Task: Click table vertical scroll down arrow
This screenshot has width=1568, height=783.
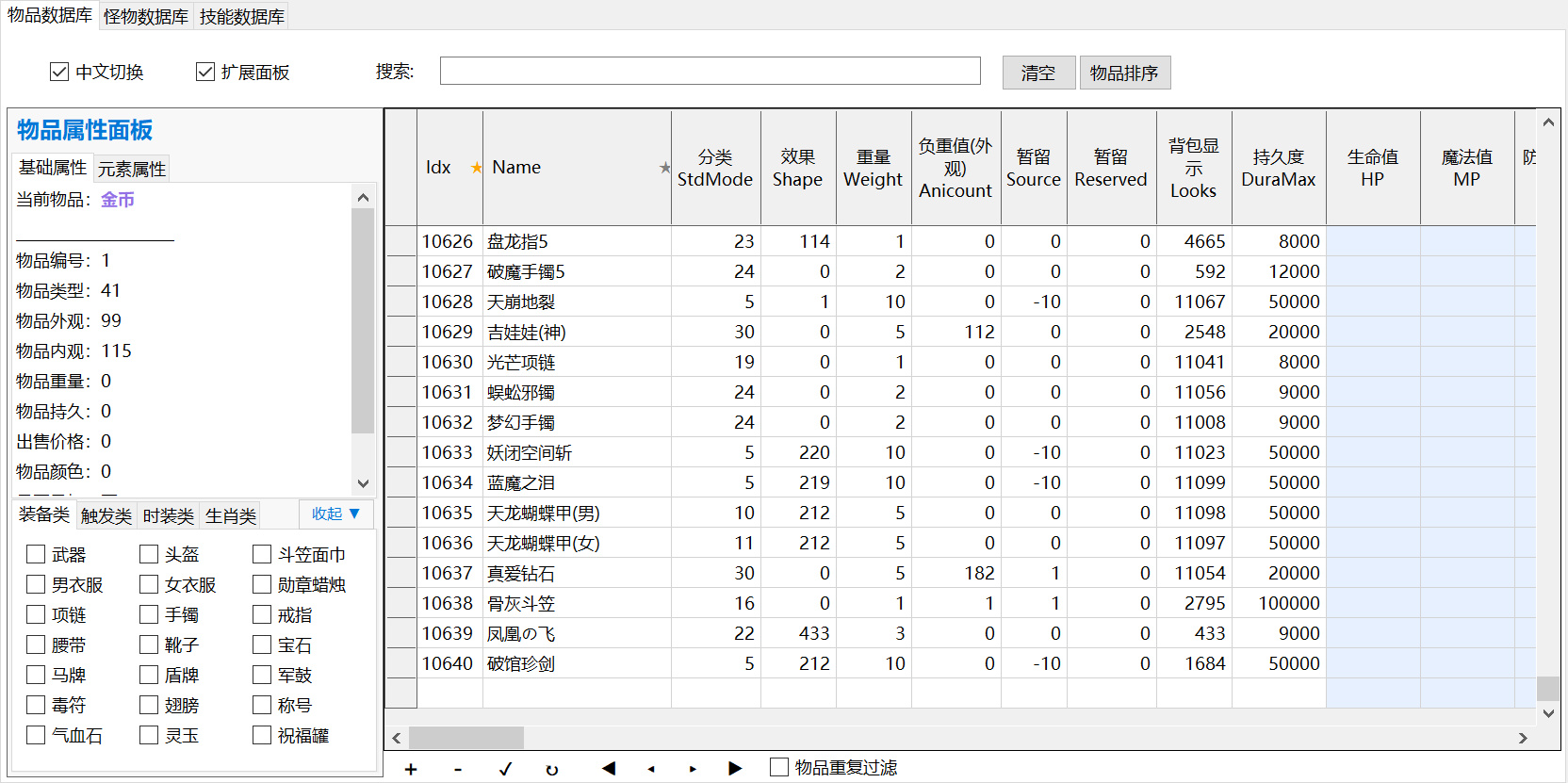Action: [1548, 713]
